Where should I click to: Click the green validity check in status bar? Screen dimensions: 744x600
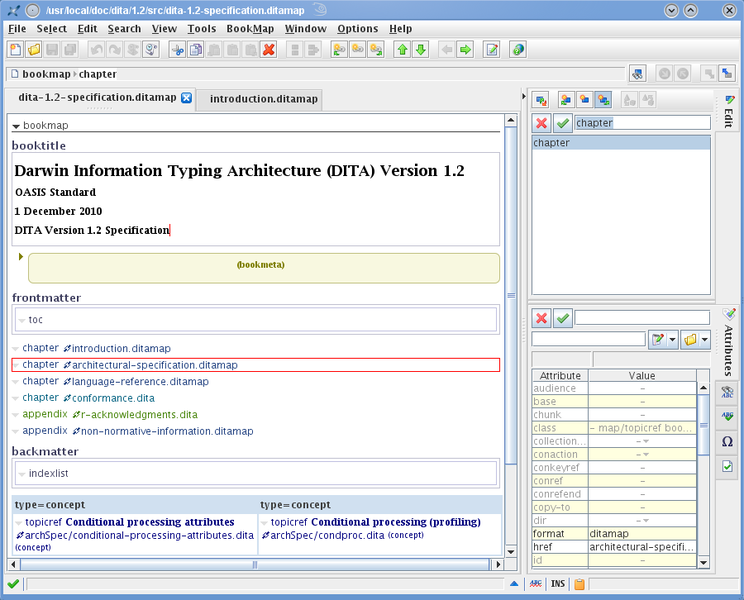(x=13, y=584)
